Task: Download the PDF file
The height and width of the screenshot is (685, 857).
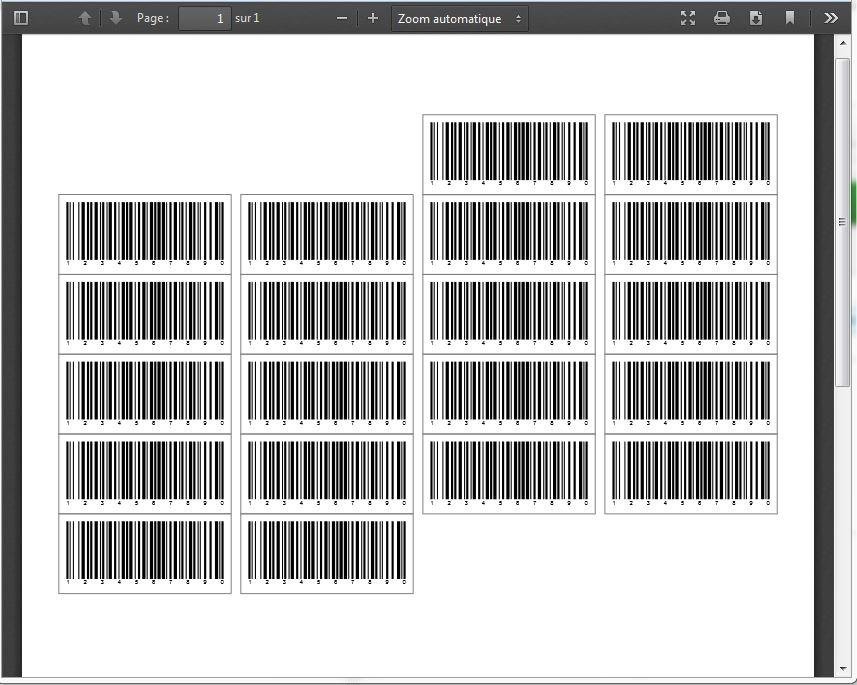Action: (x=755, y=17)
